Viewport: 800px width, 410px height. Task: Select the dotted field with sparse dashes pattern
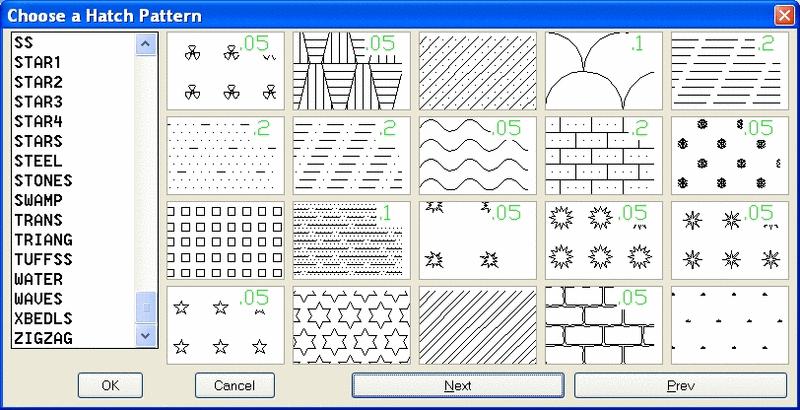[226, 156]
